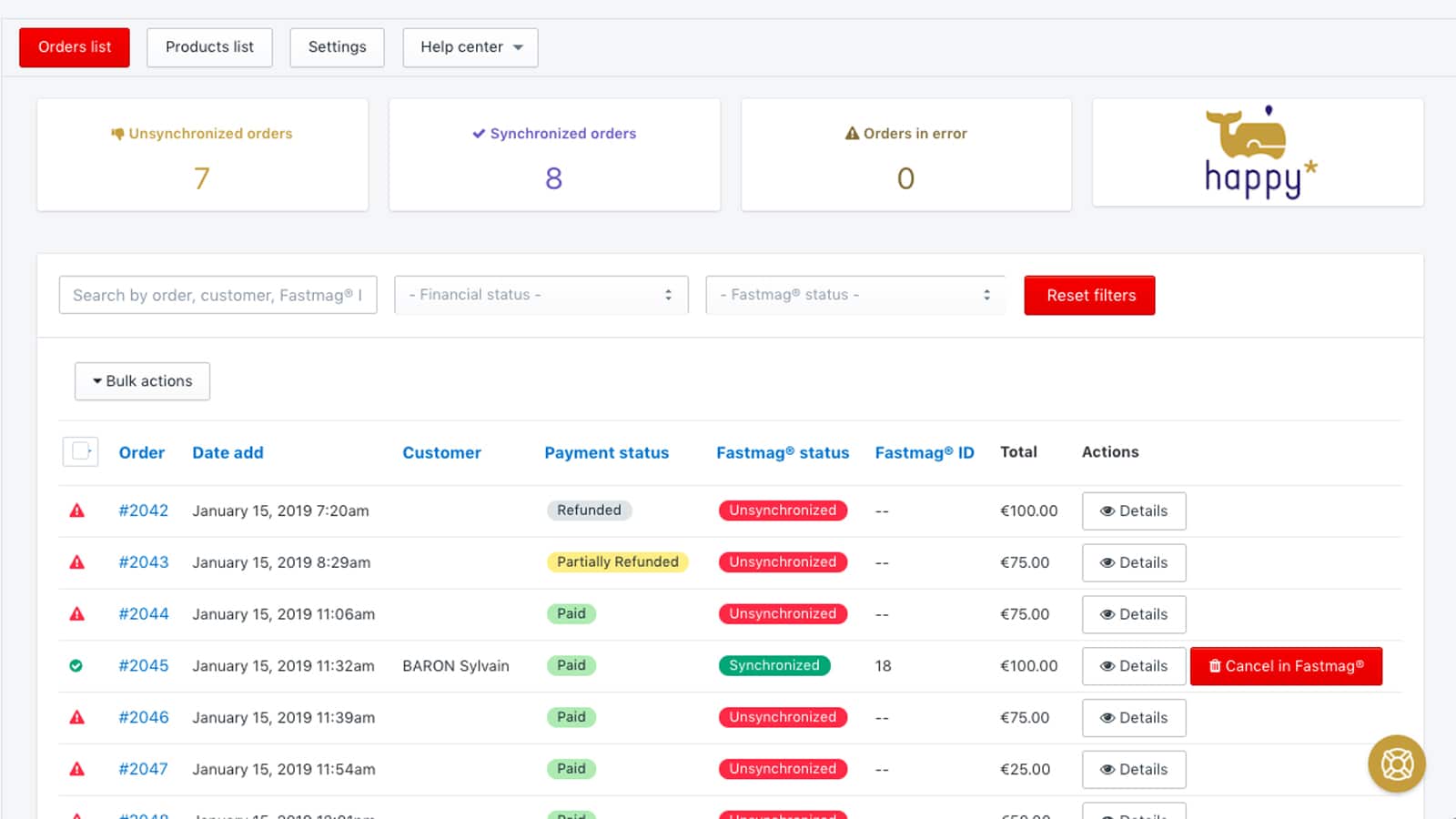View details of order #2043

(x=1133, y=562)
